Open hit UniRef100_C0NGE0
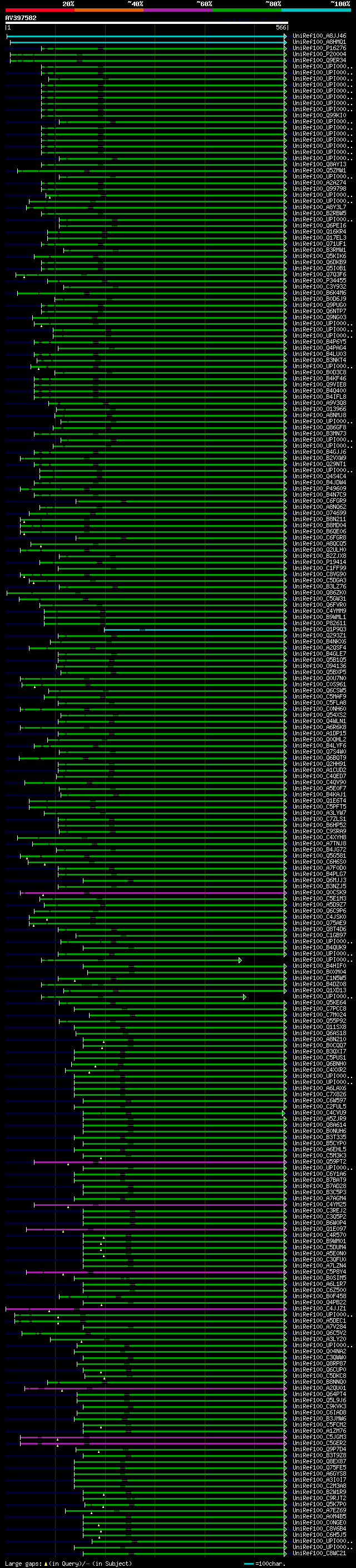This screenshot has width=356, height=1568. pyautogui.click(x=319, y=1522)
